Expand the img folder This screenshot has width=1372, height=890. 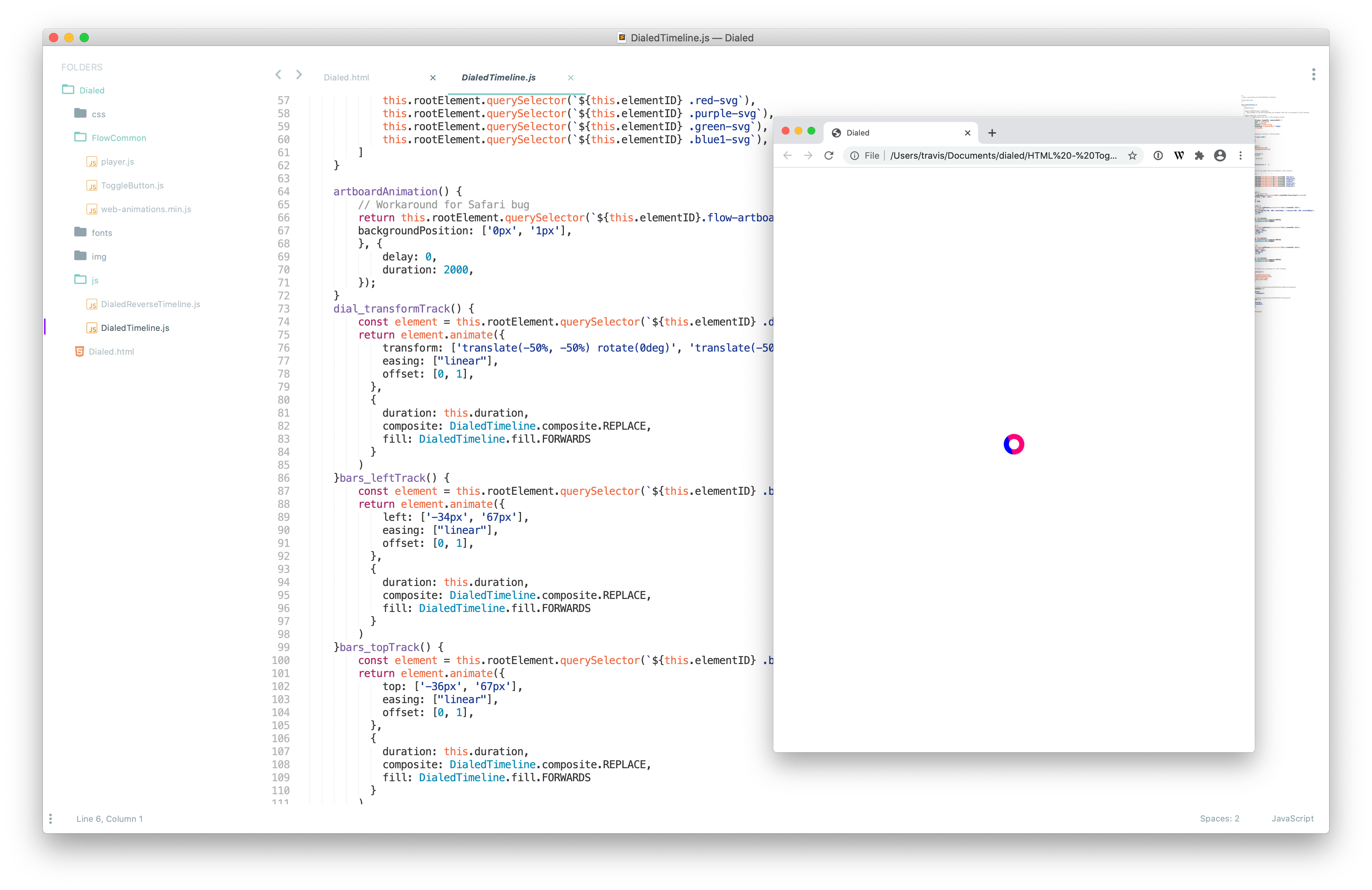click(99, 257)
